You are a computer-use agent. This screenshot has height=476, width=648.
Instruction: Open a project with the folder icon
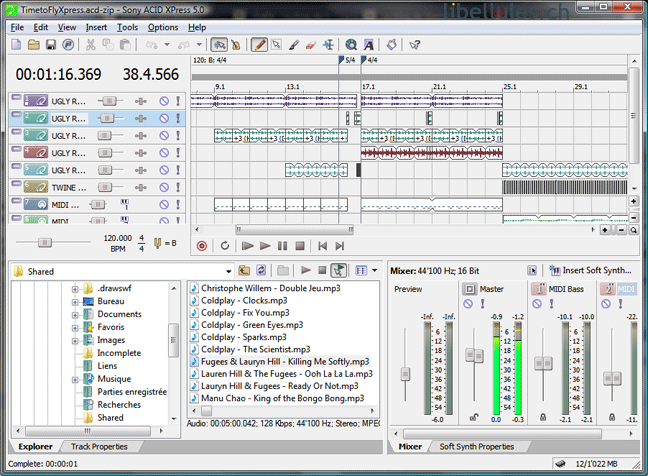pyautogui.click(x=33, y=45)
